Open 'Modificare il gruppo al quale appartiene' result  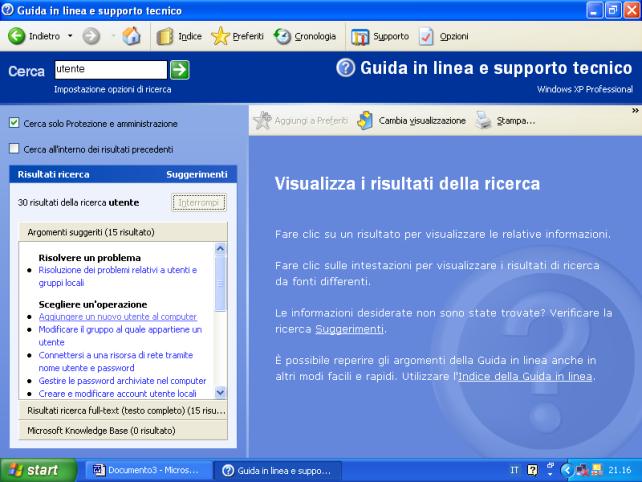tap(120, 336)
